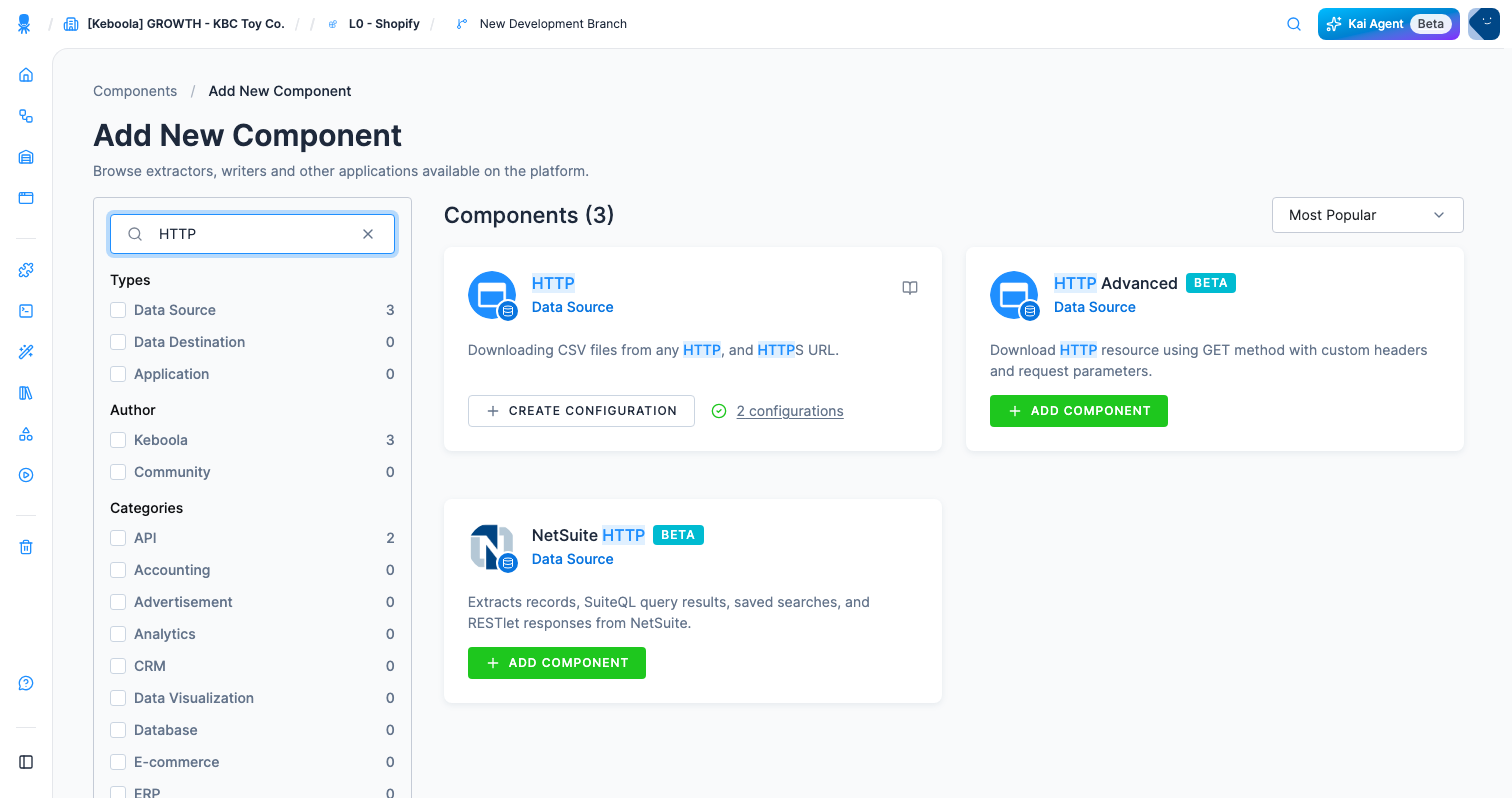Viewport: 1512px width, 798px height.
Task: Click Data Source label under NetSuite HTTP
Action: pos(573,559)
